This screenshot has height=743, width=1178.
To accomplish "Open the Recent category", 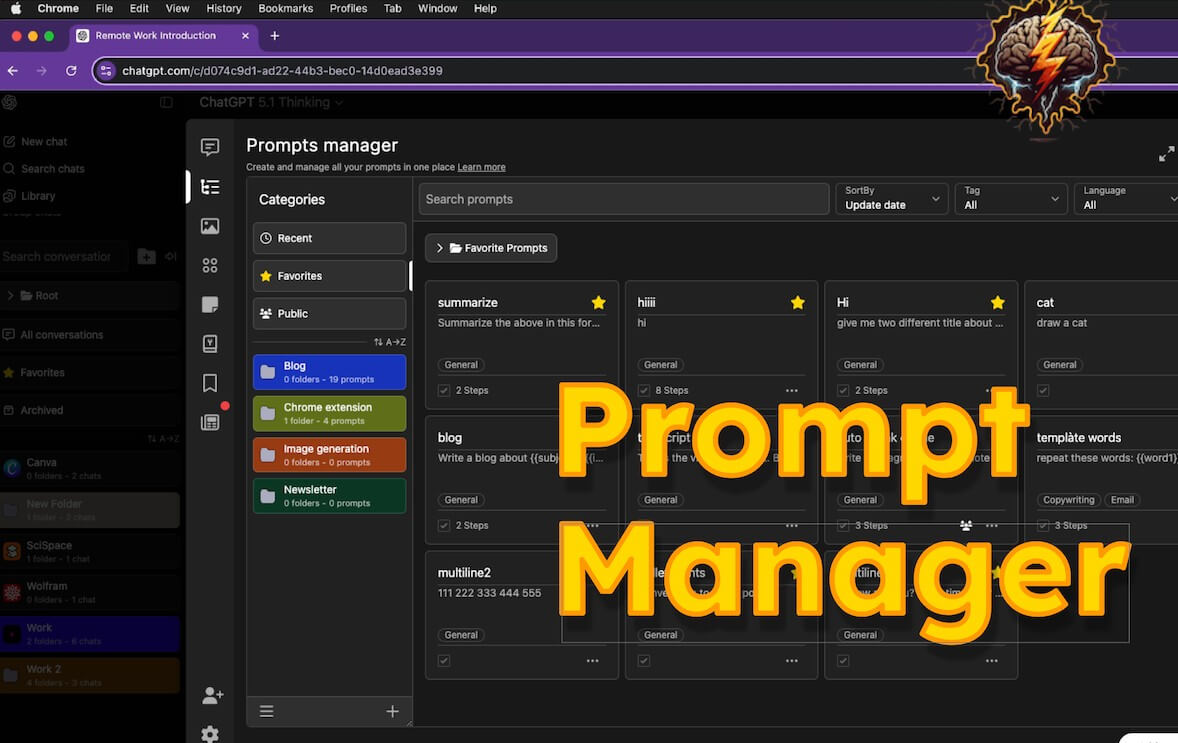I will [329, 238].
